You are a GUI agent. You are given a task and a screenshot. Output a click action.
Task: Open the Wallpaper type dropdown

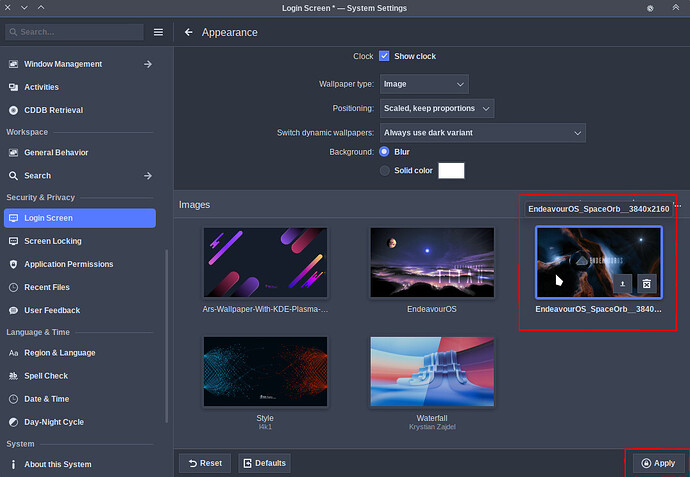point(424,84)
